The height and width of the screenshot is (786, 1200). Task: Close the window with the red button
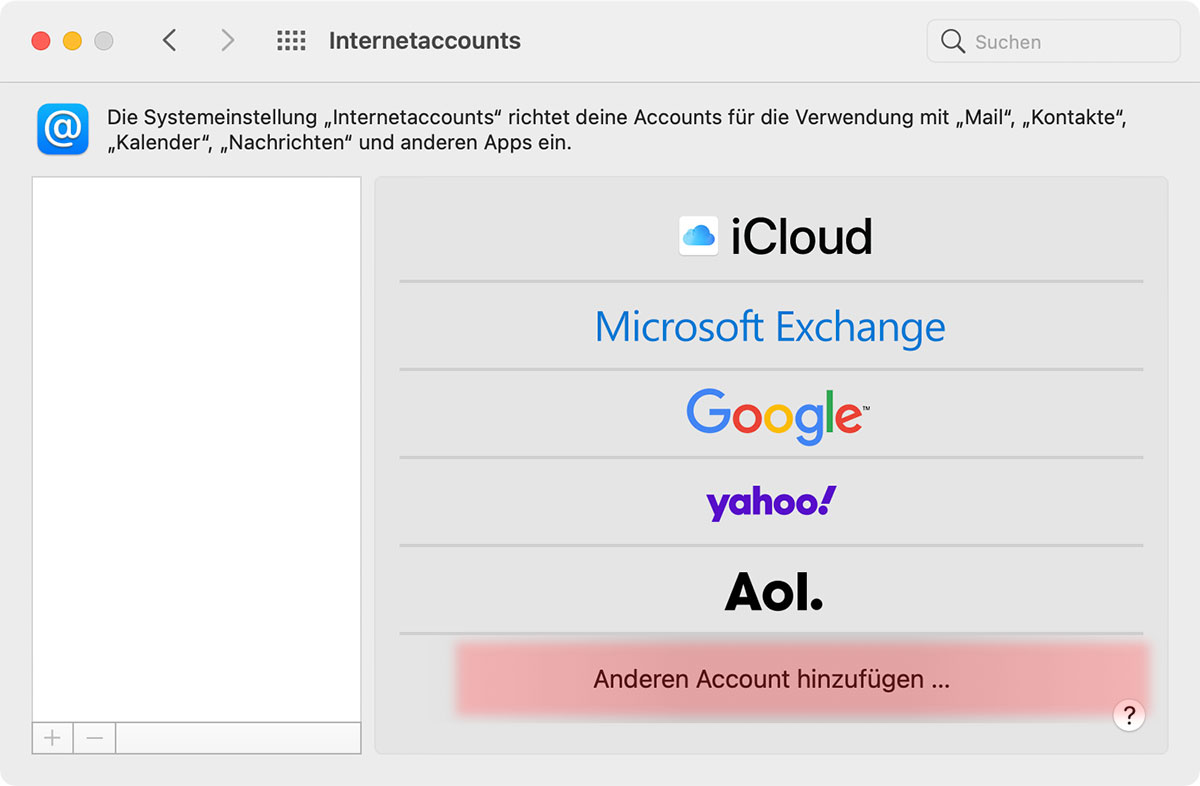click(x=41, y=41)
